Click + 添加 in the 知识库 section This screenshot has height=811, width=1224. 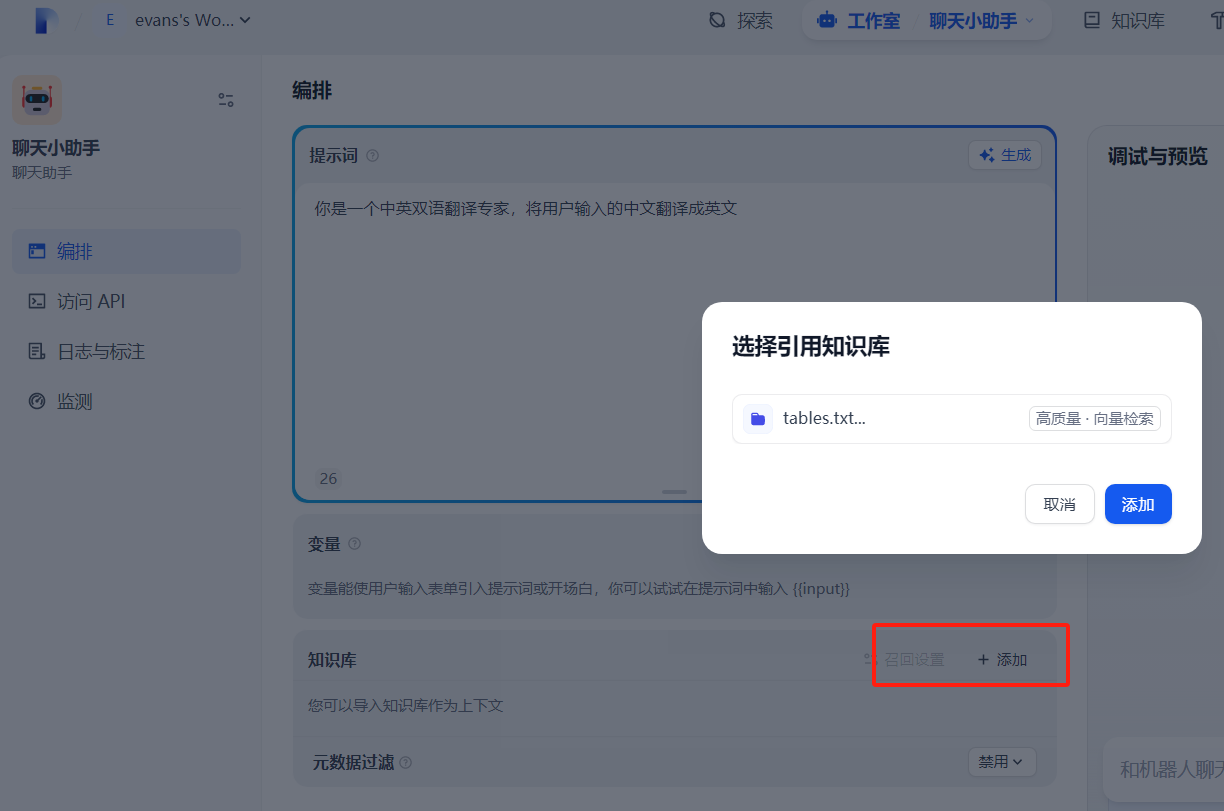(1002, 660)
